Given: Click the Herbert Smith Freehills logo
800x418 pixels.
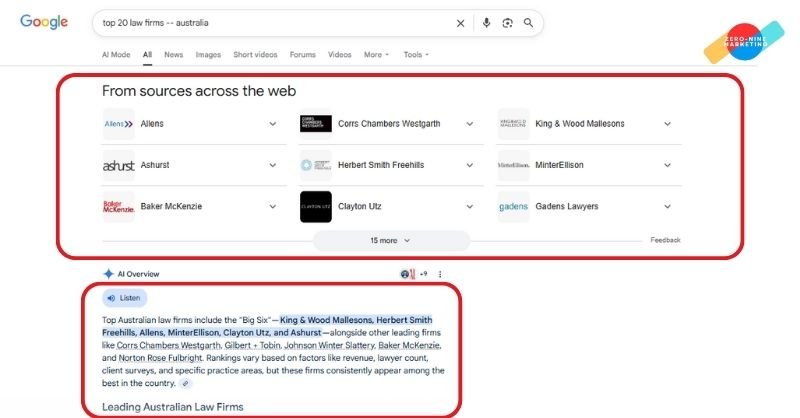Looking at the screenshot, I should click(316, 165).
